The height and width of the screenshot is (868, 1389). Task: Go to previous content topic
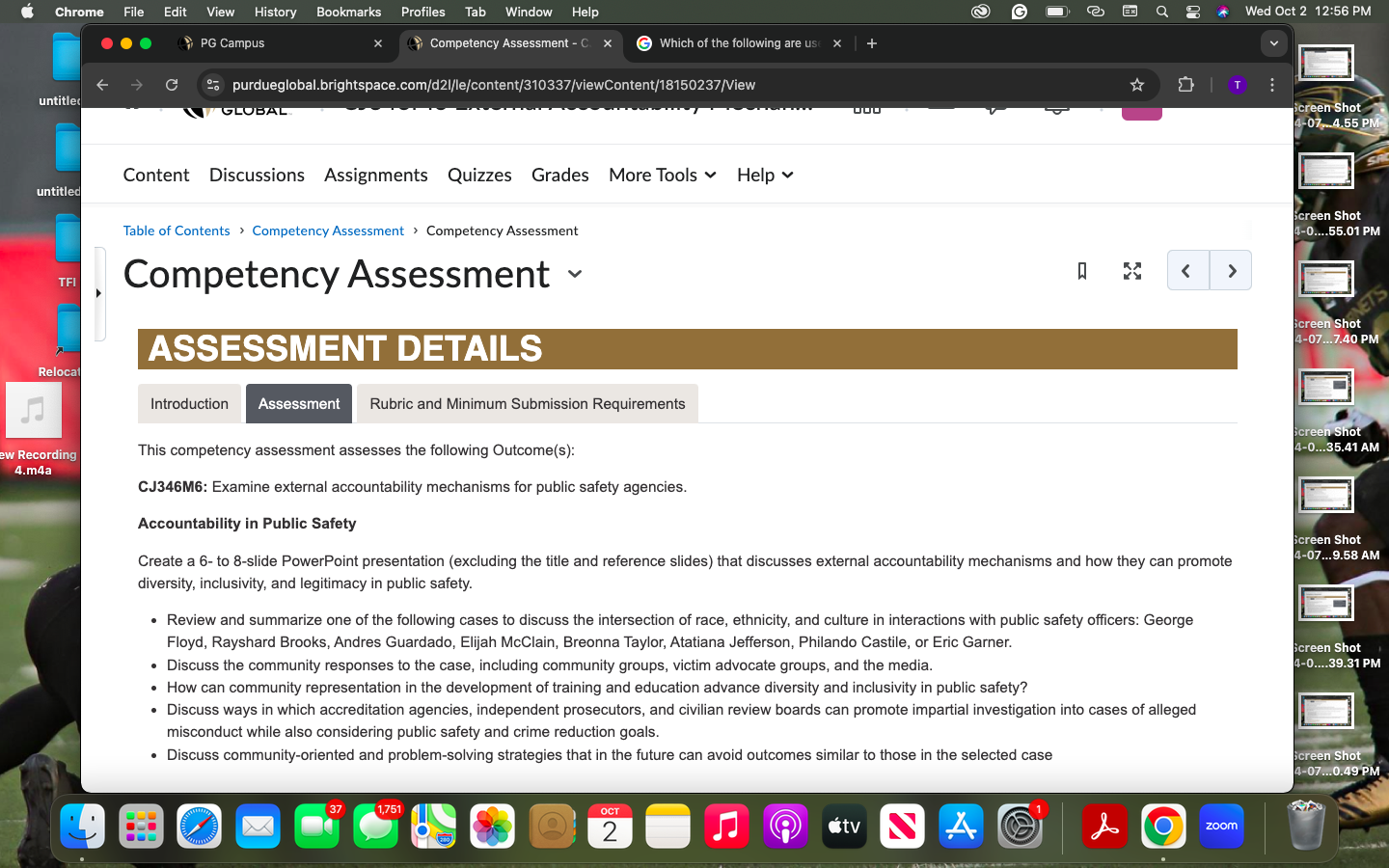[1187, 271]
